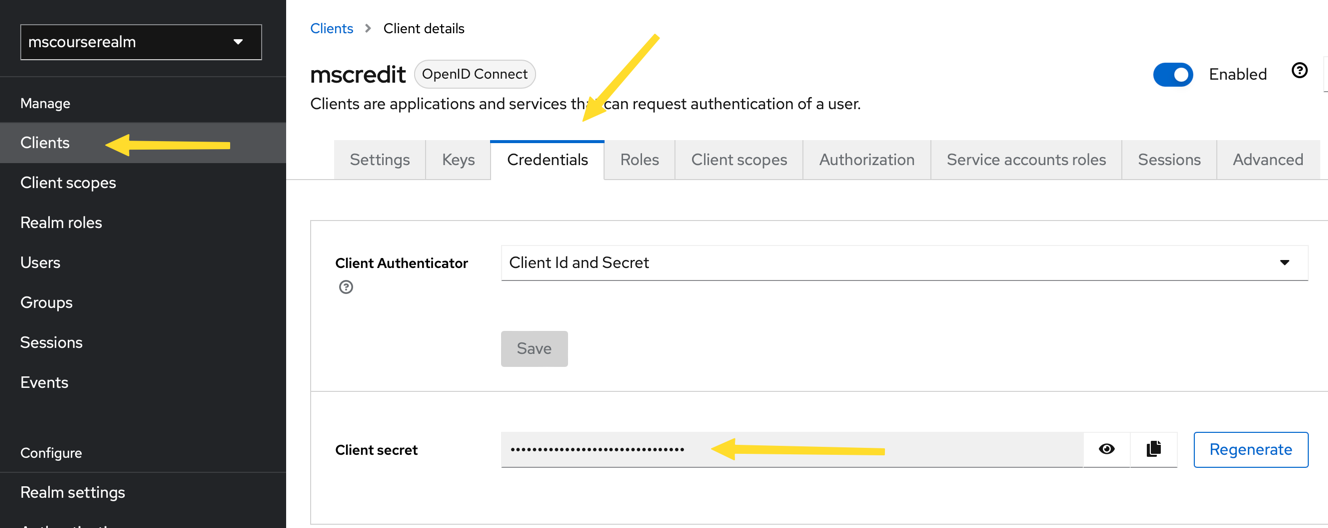Viewport: 1328px width, 528px height.
Task: Go to the Authorization tab
Action: point(867,160)
